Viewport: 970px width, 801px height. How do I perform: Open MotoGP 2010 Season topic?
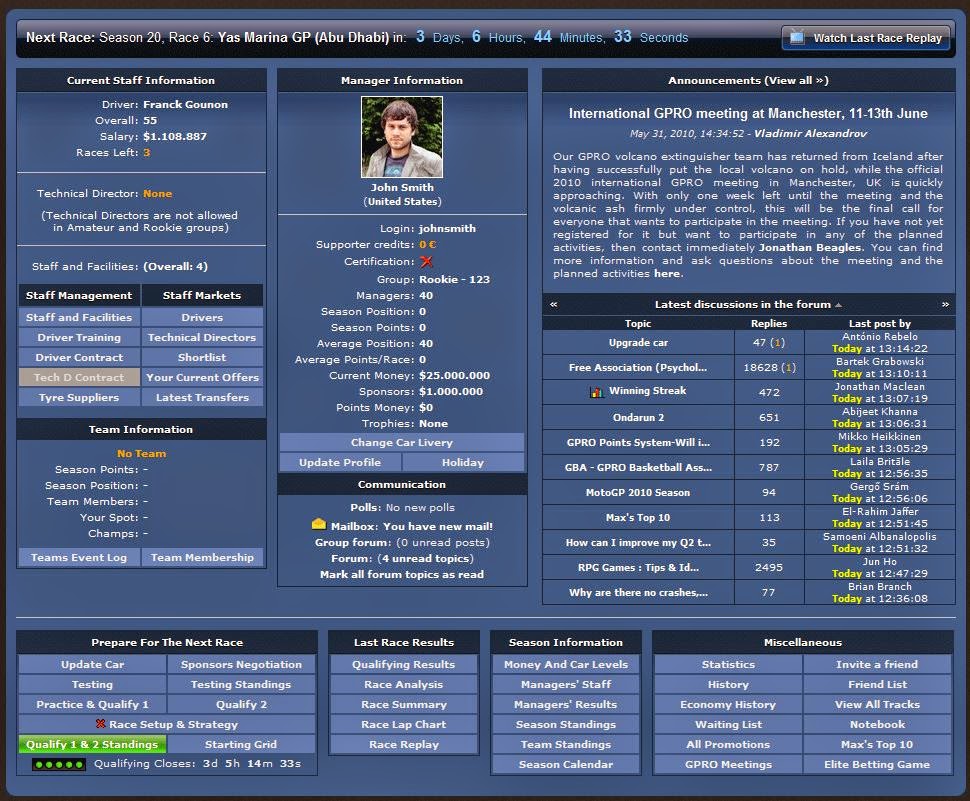638,492
